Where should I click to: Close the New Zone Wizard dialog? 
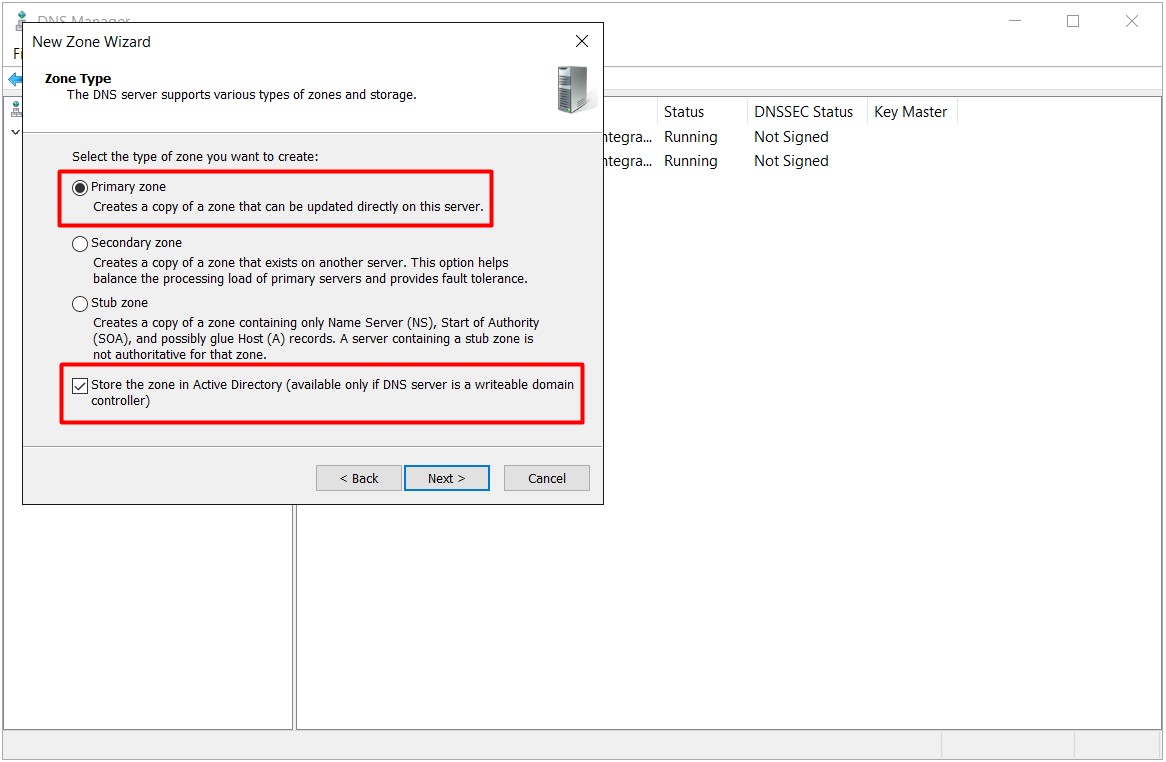click(x=582, y=41)
